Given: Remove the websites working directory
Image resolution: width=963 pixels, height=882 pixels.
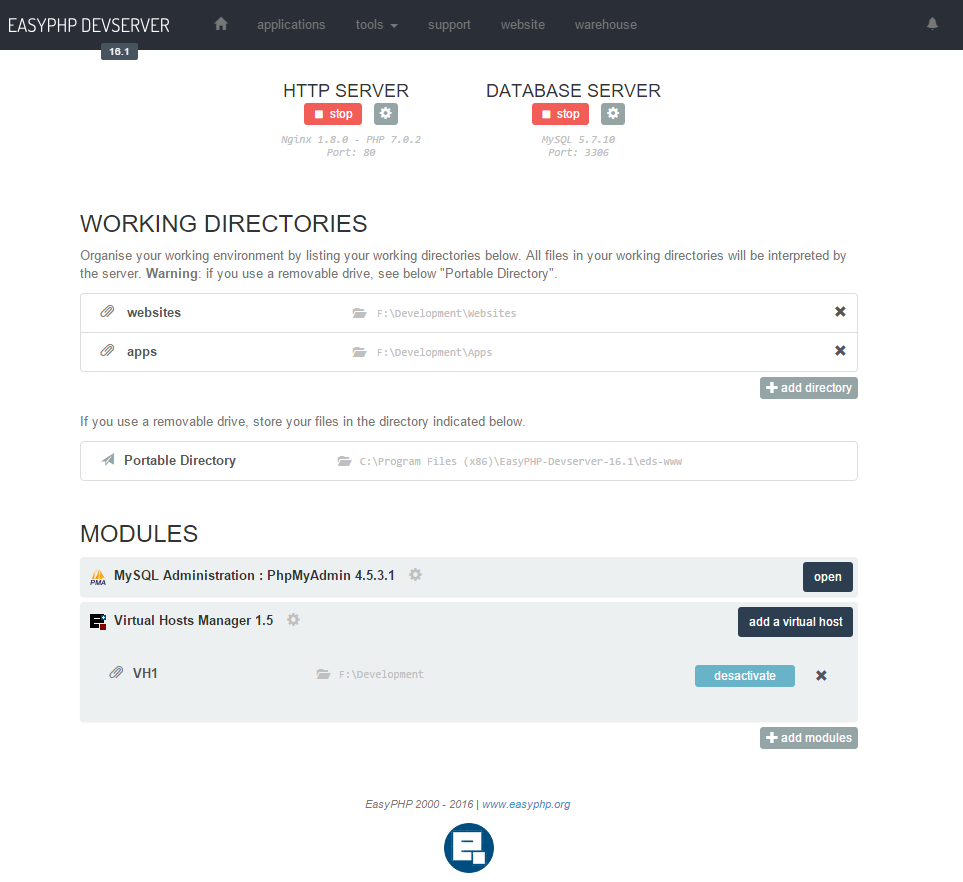Looking at the screenshot, I should [840, 312].
